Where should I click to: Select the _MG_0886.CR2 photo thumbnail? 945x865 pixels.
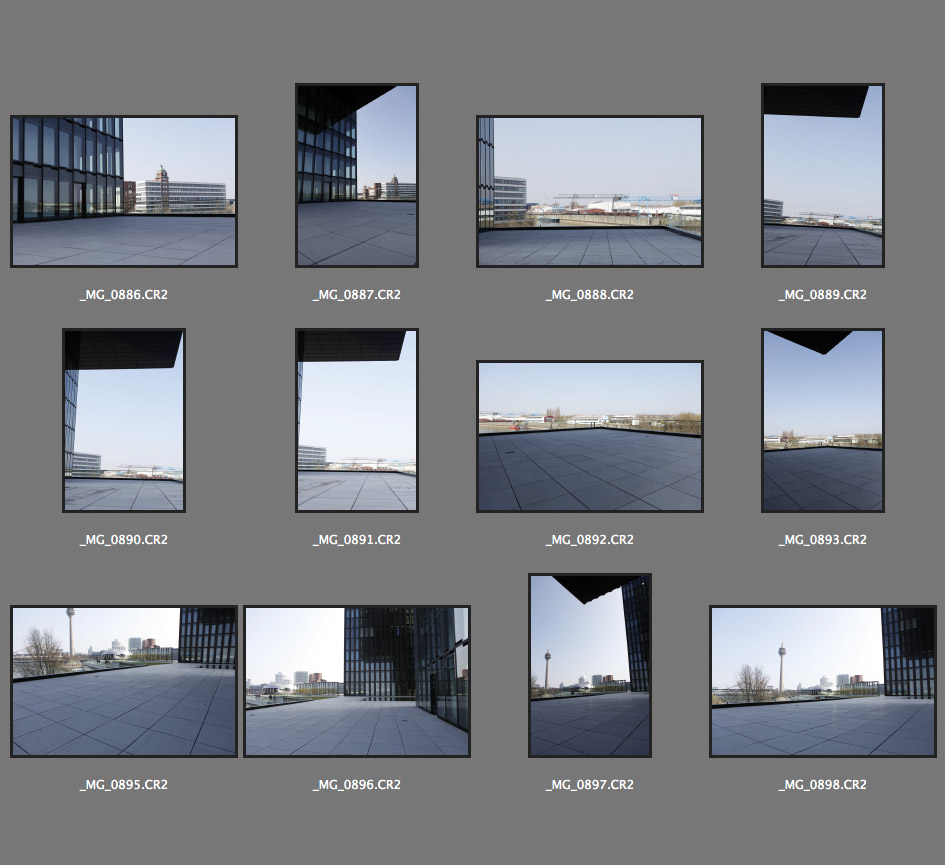(123, 191)
